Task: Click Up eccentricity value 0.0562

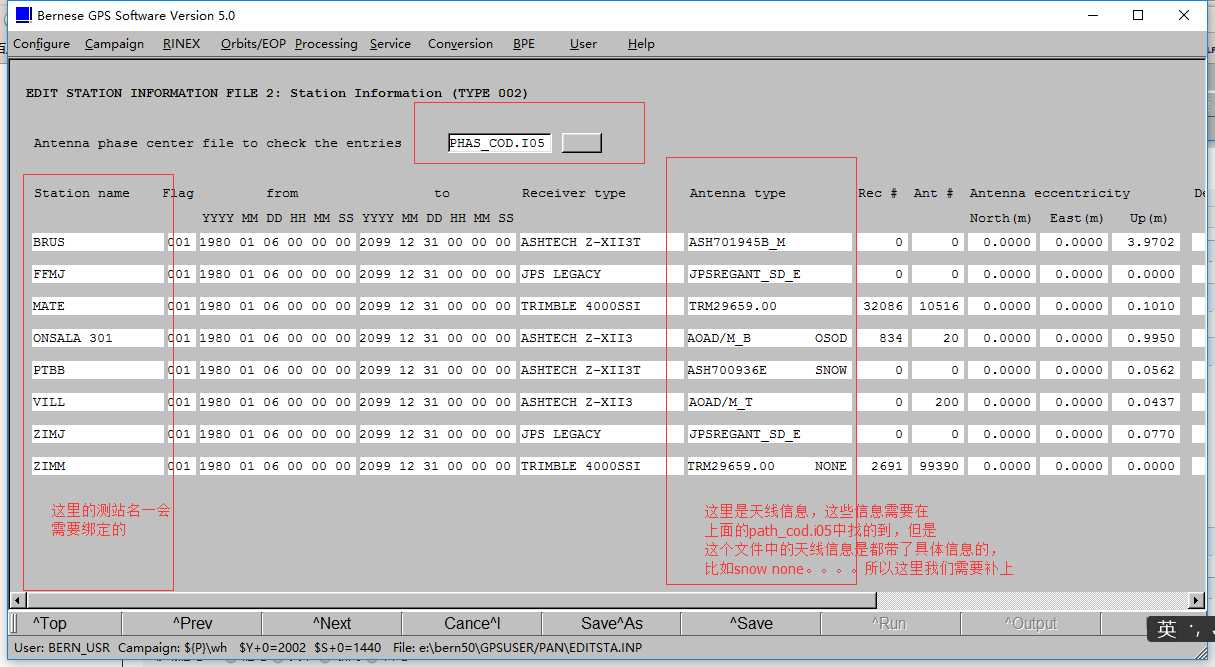Action: [x=1145, y=370]
